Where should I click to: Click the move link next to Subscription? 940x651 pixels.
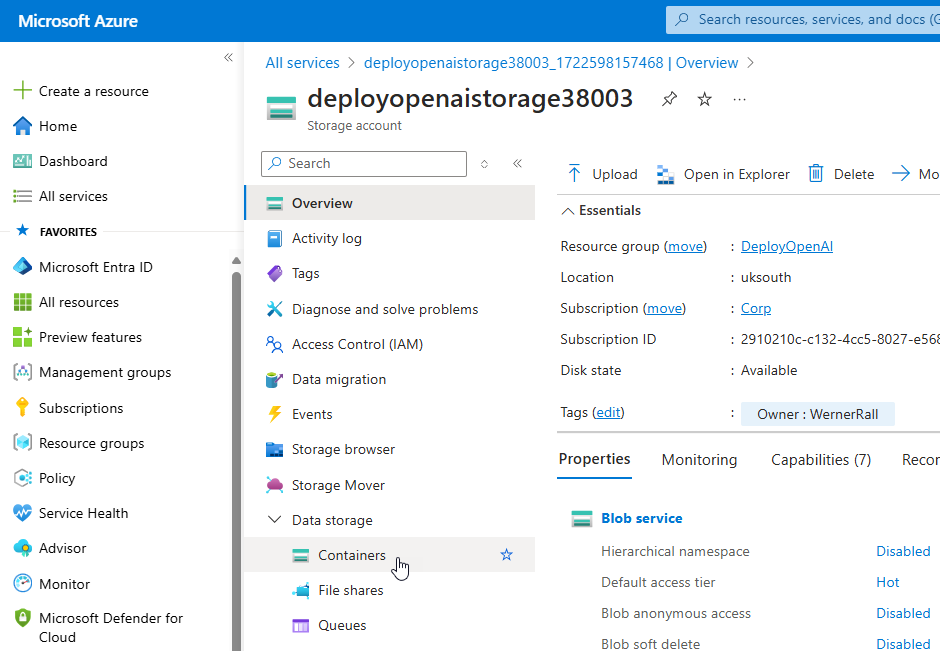point(664,308)
